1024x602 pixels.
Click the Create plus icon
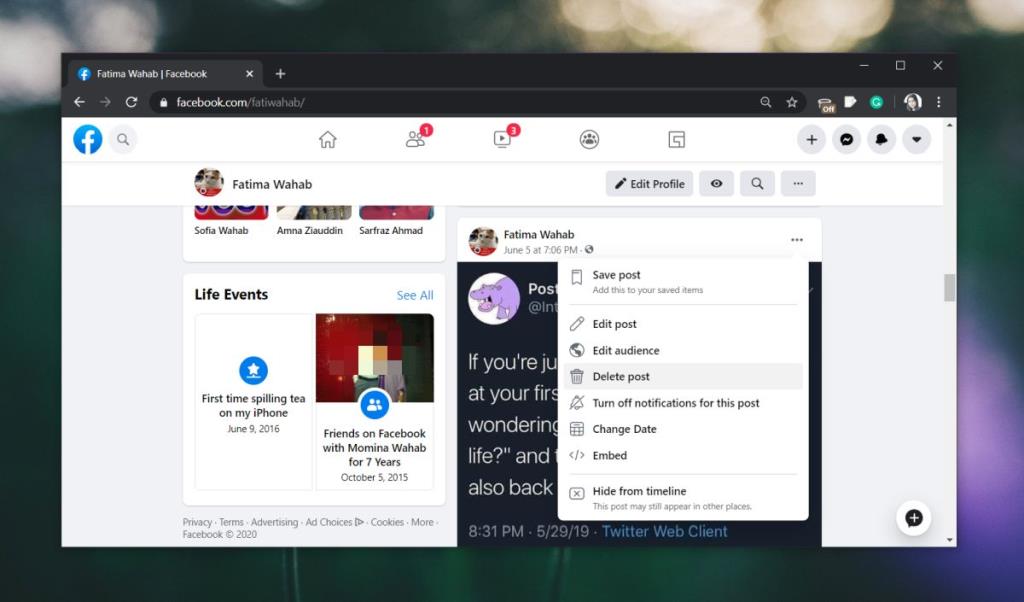pyautogui.click(x=811, y=140)
